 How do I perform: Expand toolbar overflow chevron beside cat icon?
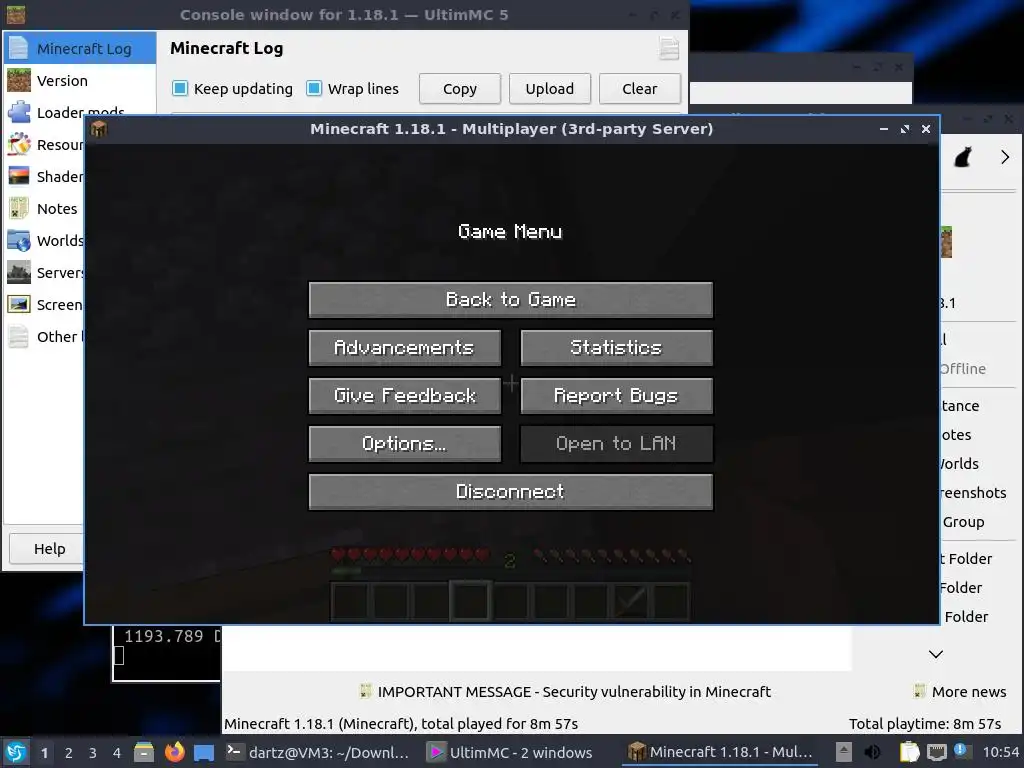coord(1005,157)
